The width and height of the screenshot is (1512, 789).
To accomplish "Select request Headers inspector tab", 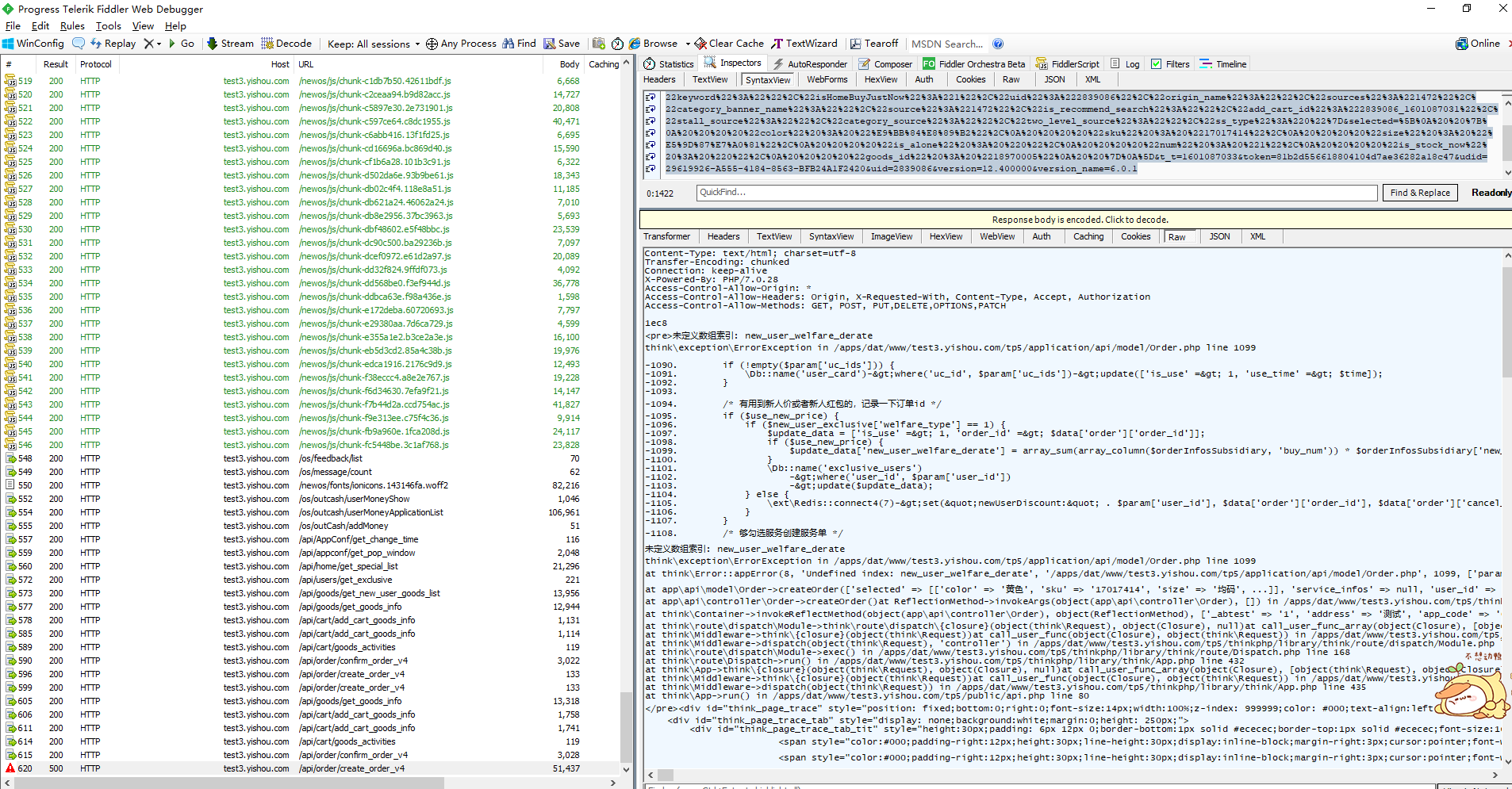I will [x=659, y=79].
